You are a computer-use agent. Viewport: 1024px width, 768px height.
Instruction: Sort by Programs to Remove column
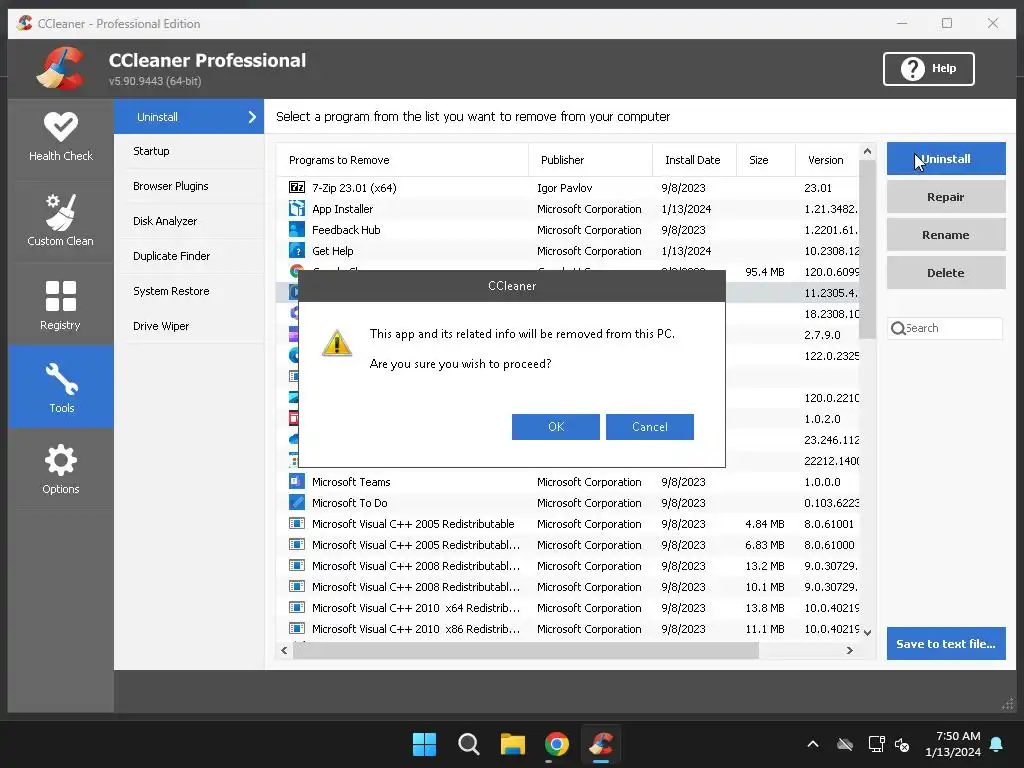[402, 160]
